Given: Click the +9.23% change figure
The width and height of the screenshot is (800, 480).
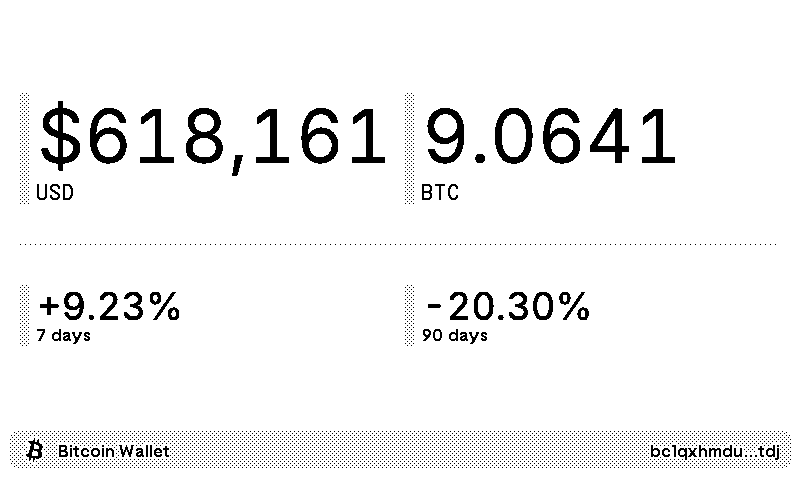Looking at the screenshot, I should point(109,306).
